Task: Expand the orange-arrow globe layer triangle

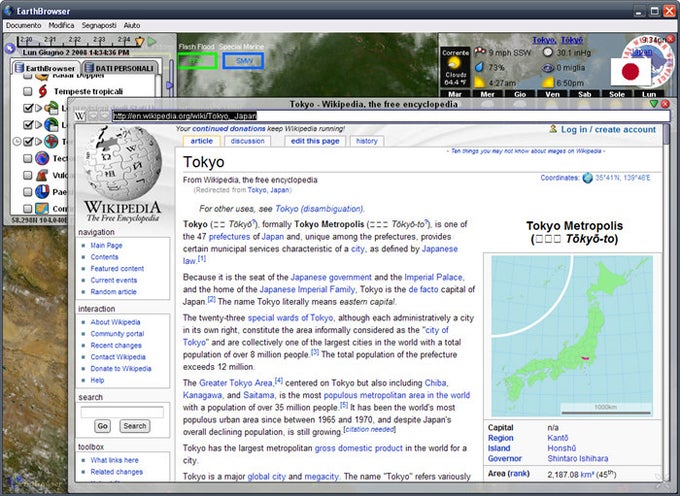Action: tap(38, 108)
